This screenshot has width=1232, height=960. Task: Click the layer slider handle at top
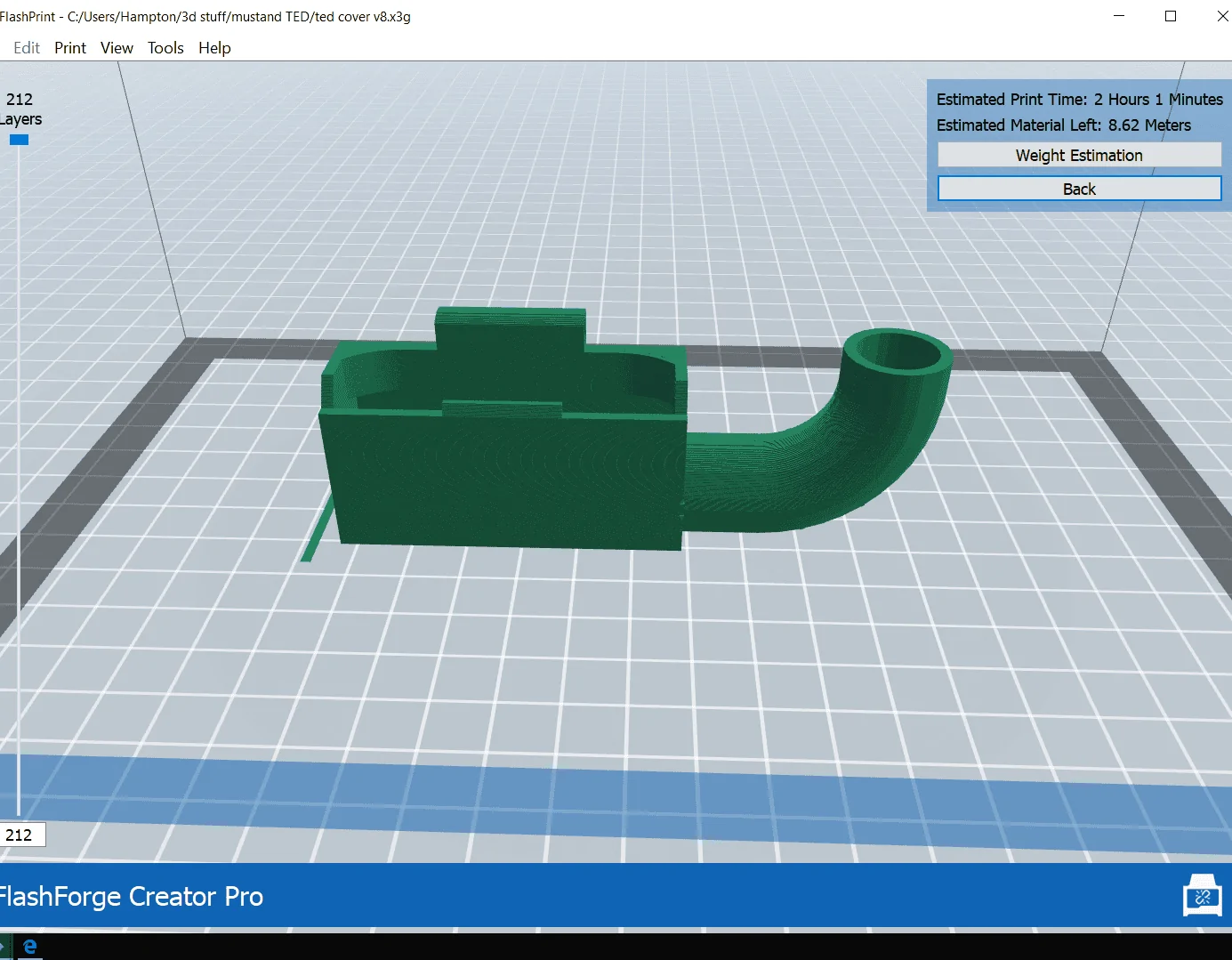pyautogui.click(x=19, y=140)
